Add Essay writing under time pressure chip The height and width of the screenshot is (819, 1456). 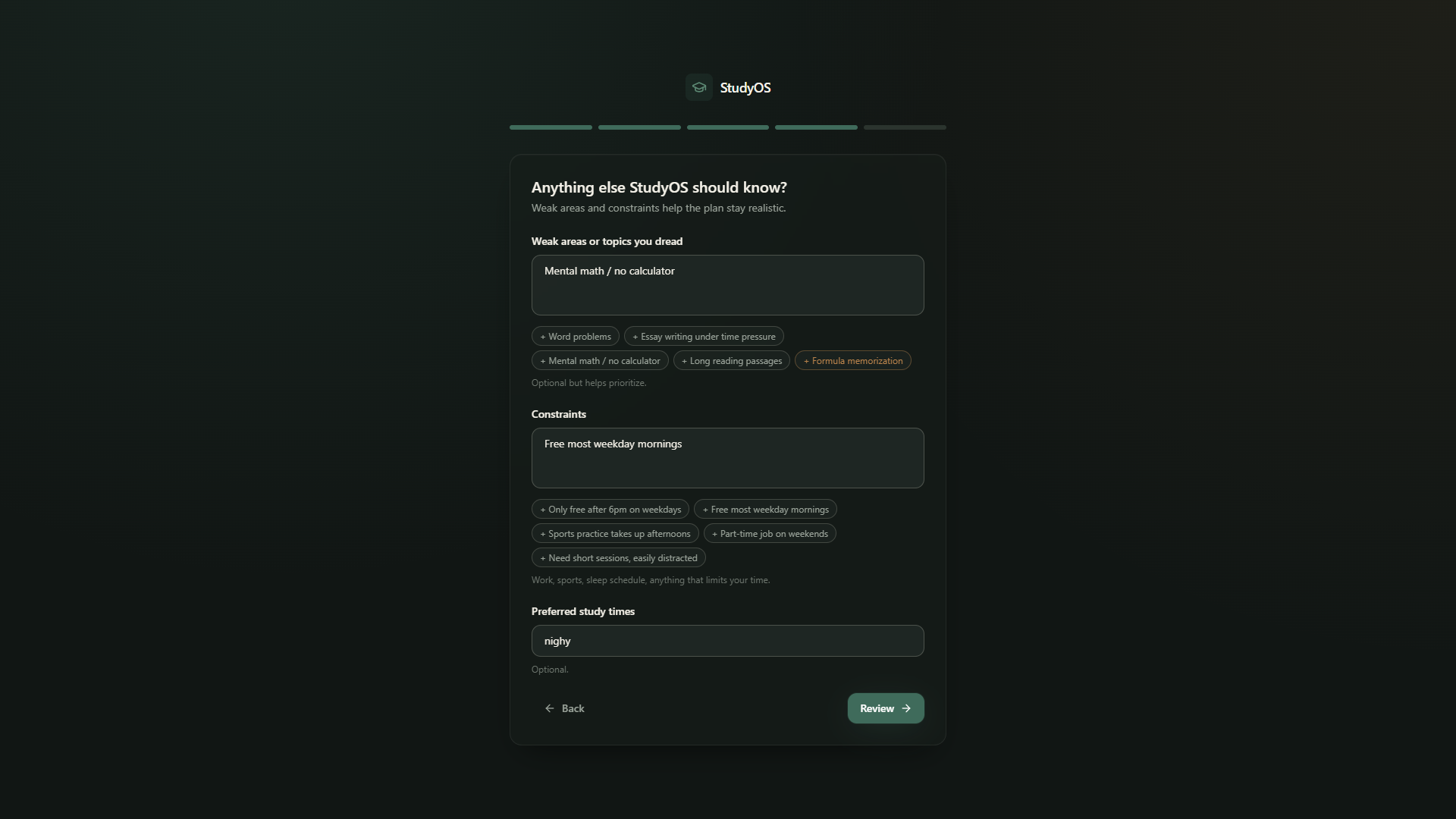point(704,337)
